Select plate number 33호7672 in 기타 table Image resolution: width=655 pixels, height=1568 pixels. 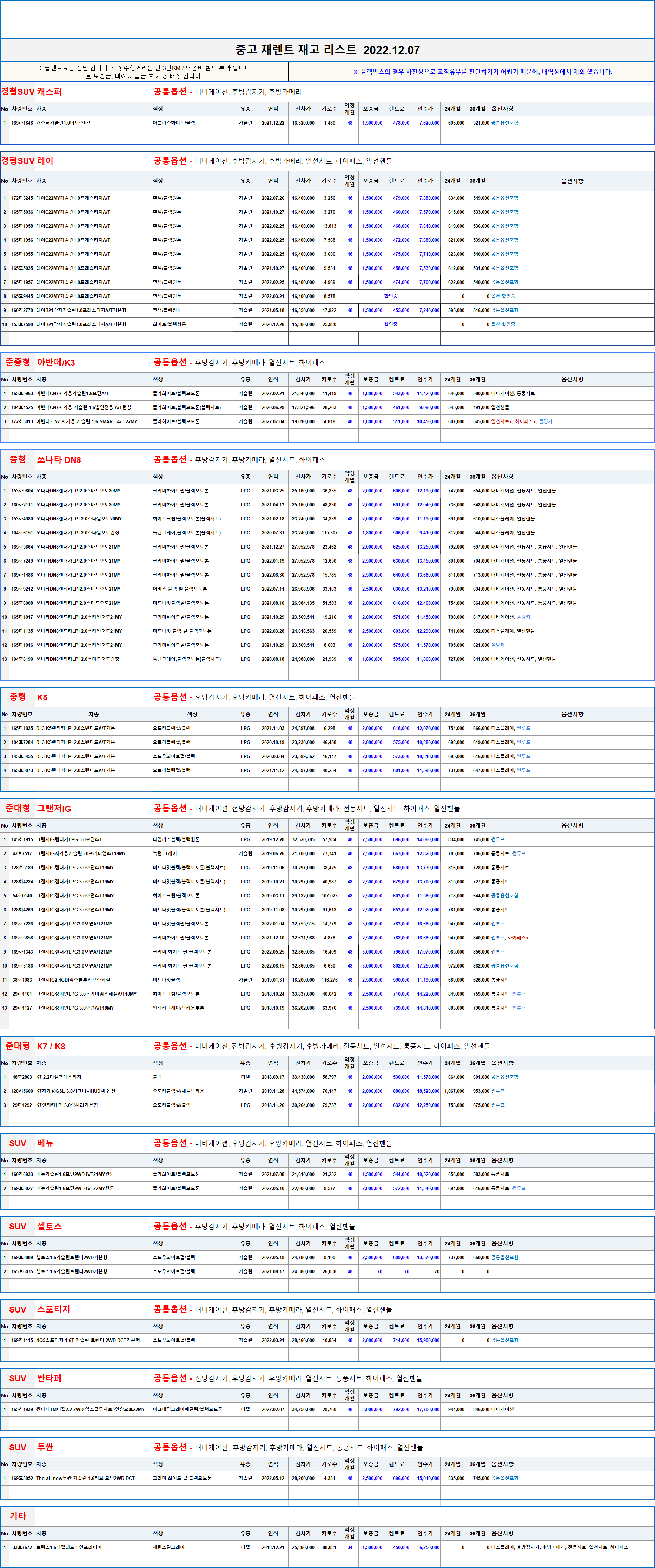(22, 1547)
